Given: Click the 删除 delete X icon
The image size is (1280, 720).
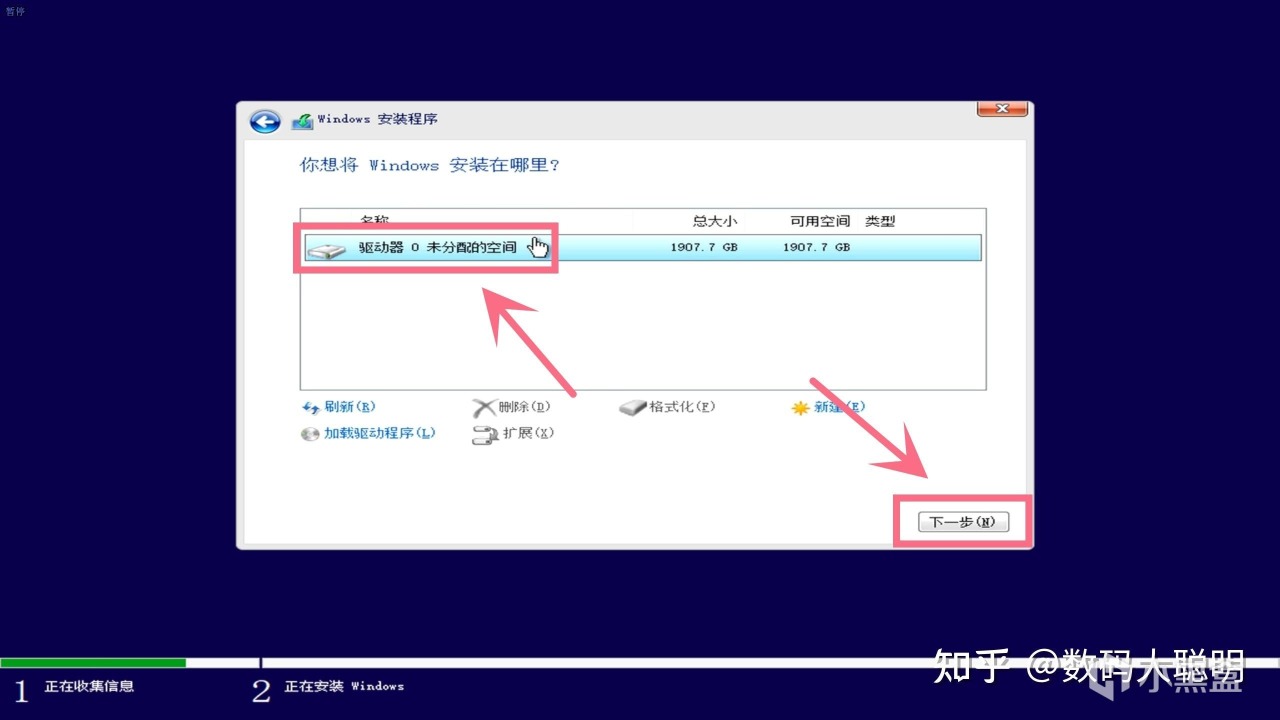Looking at the screenshot, I should click(x=484, y=408).
